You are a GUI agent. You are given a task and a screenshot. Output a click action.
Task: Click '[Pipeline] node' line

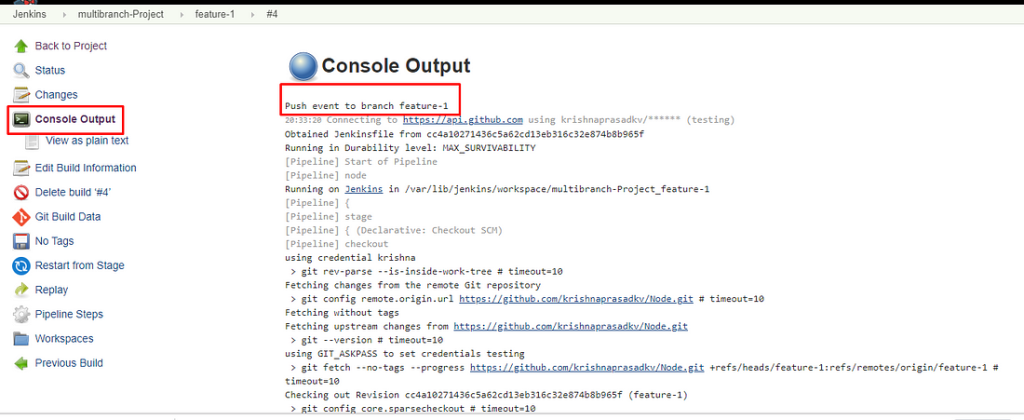(x=325, y=176)
